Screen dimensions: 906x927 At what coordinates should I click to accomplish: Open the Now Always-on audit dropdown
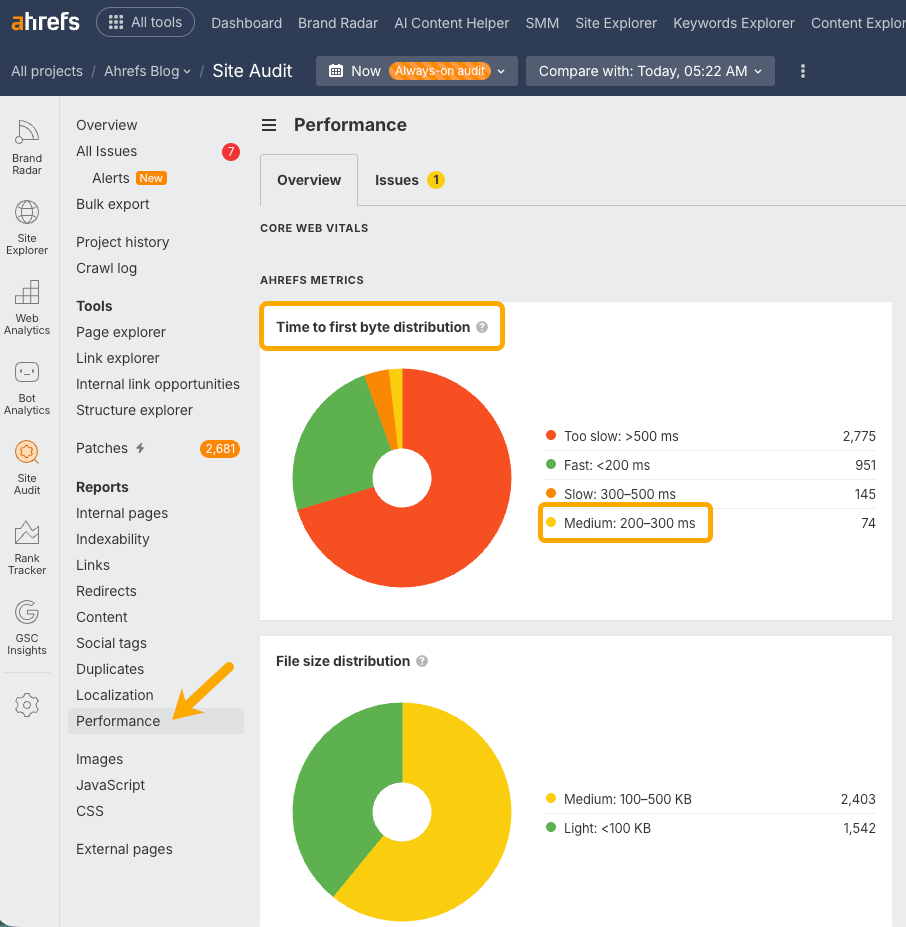click(417, 71)
